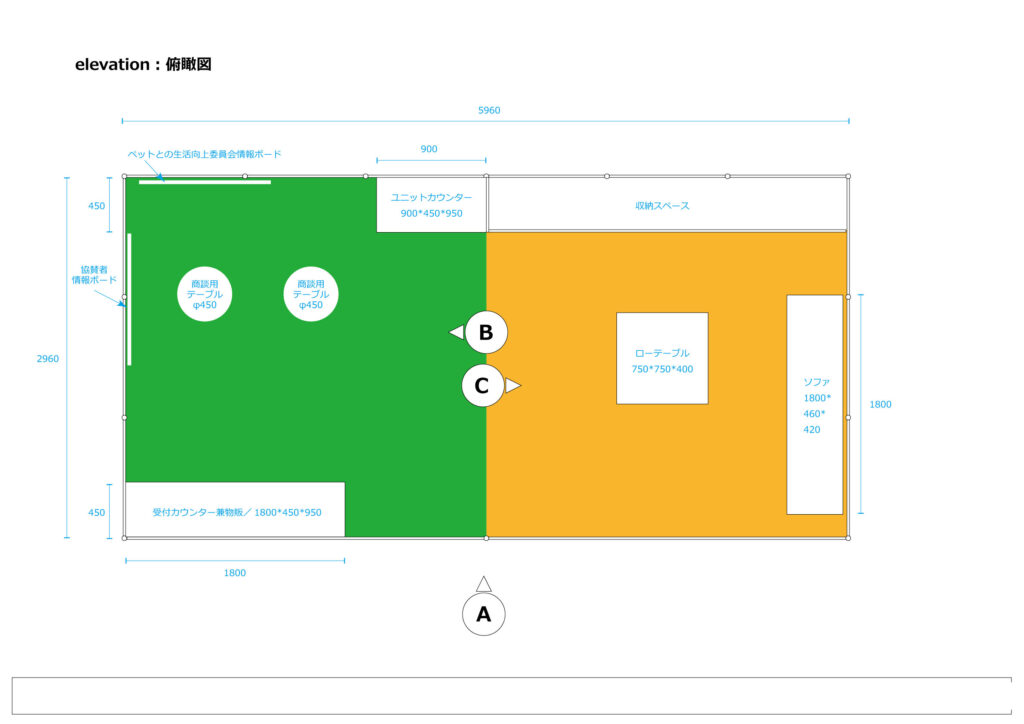Click the ユニットカウンター box
1024x724 pixels.
pyautogui.click(x=431, y=205)
